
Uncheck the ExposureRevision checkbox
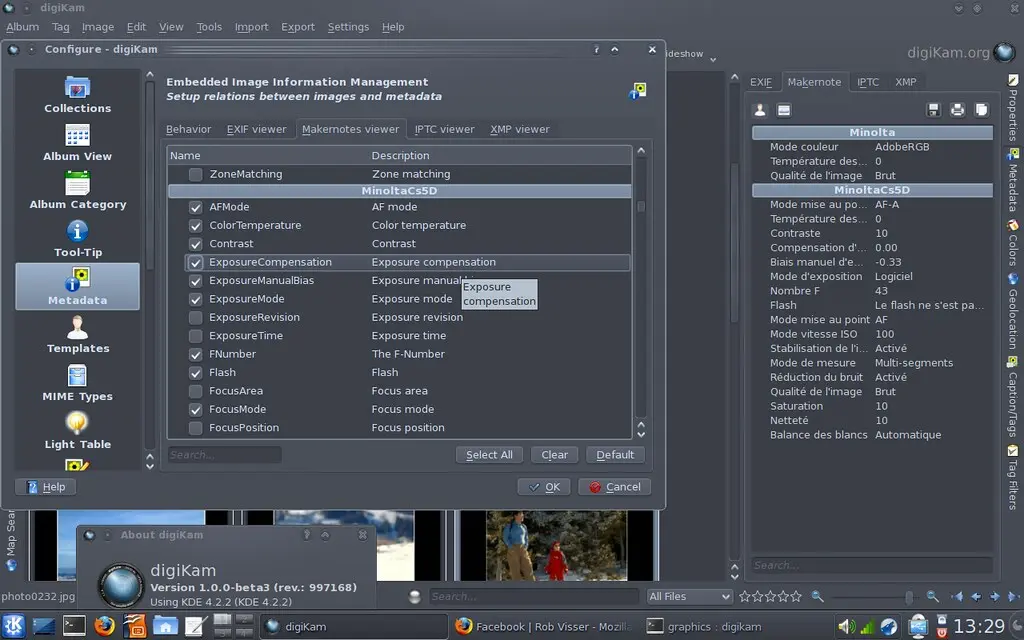coord(195,317)
